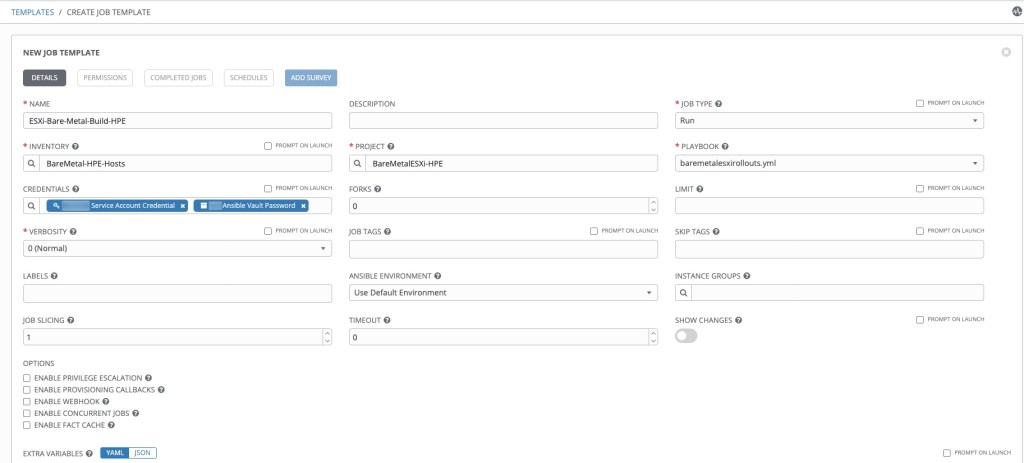Remove the Service Account Credential tag
This screenshot has width=1024, height=463.
(x=183, y=206)
